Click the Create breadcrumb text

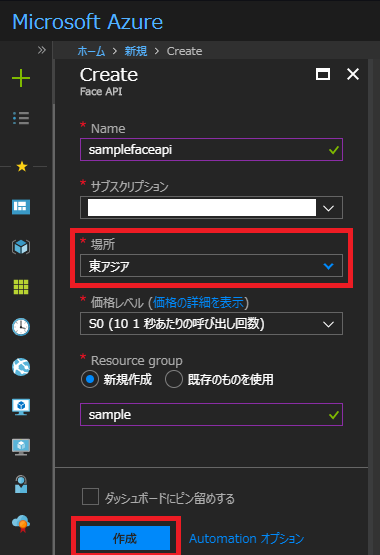[x=184, y=51]
